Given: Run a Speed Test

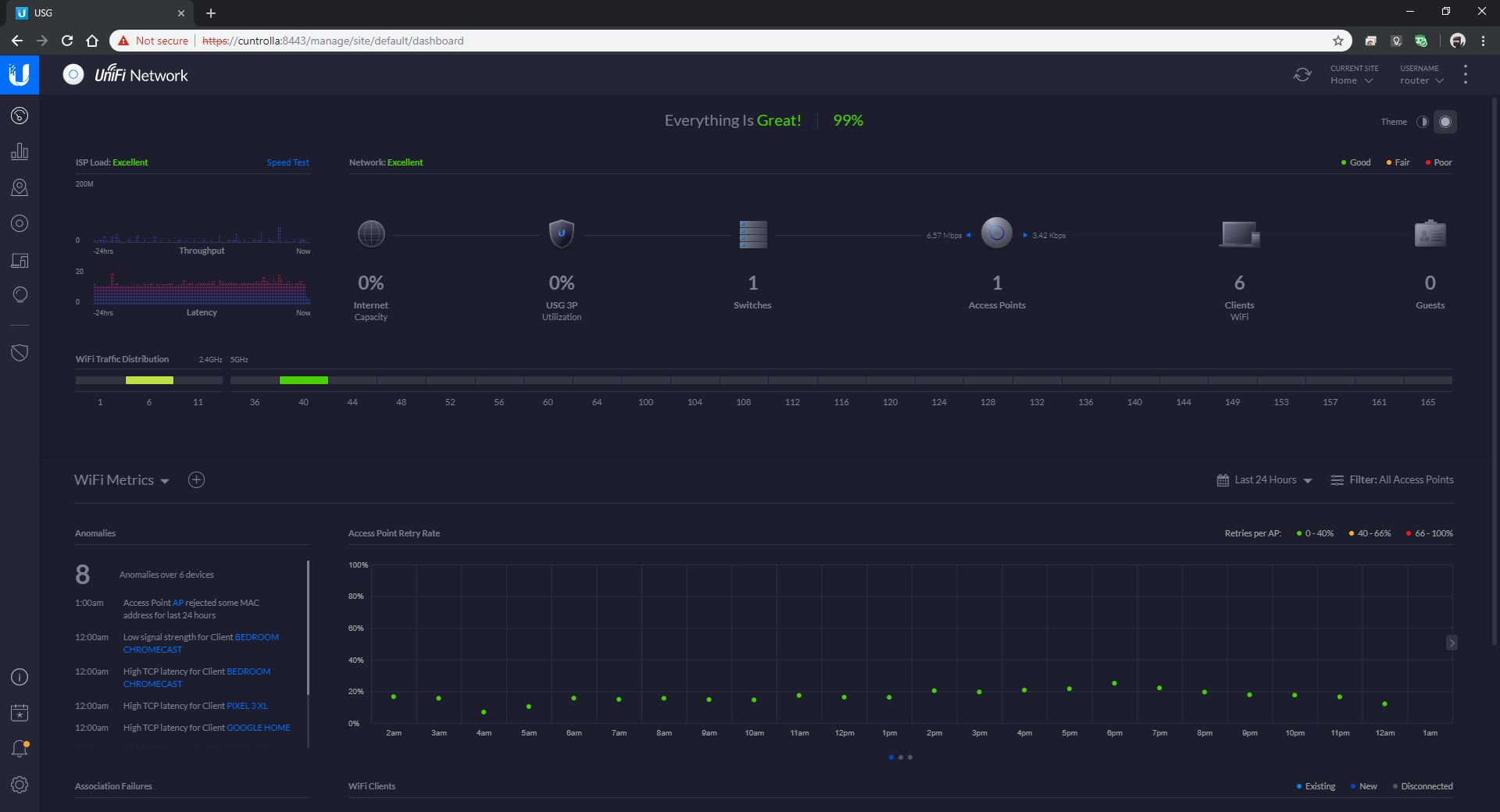Looking at the screenshot, I should (x=287, y=162).
